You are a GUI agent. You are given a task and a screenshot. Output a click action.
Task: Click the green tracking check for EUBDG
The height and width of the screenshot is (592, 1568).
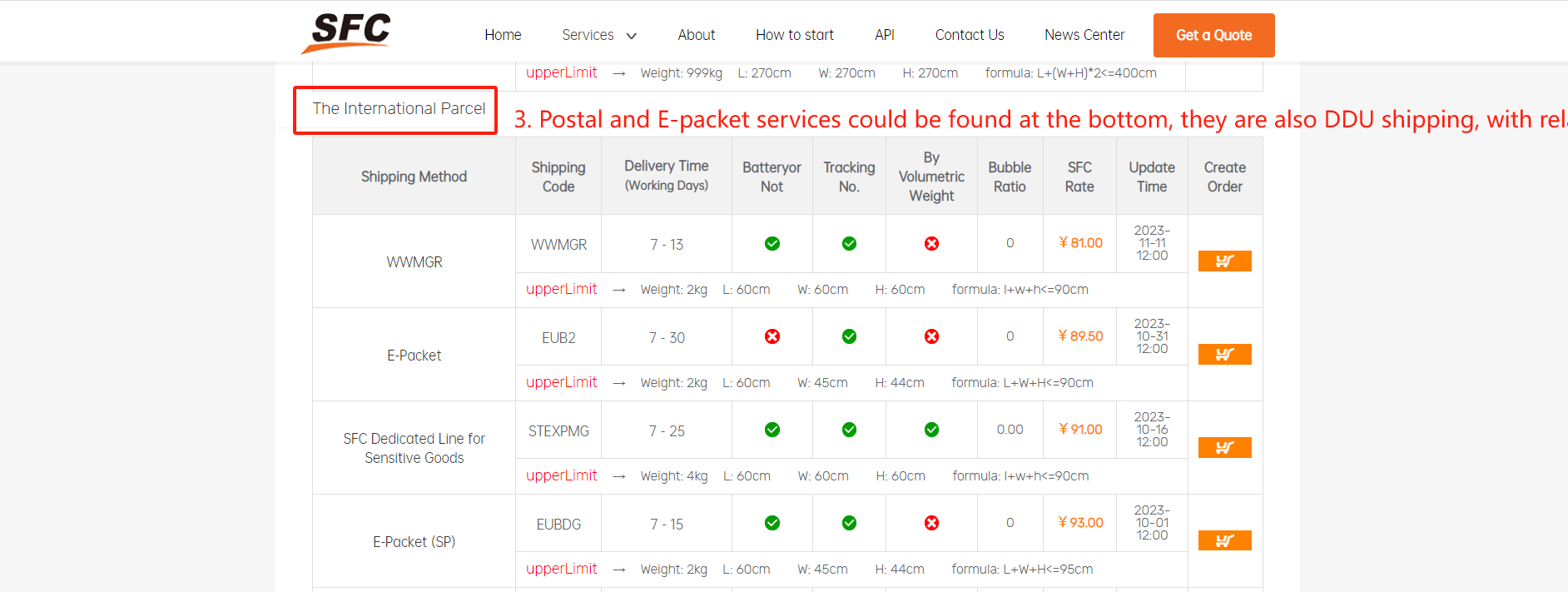(x=849, y=523)
